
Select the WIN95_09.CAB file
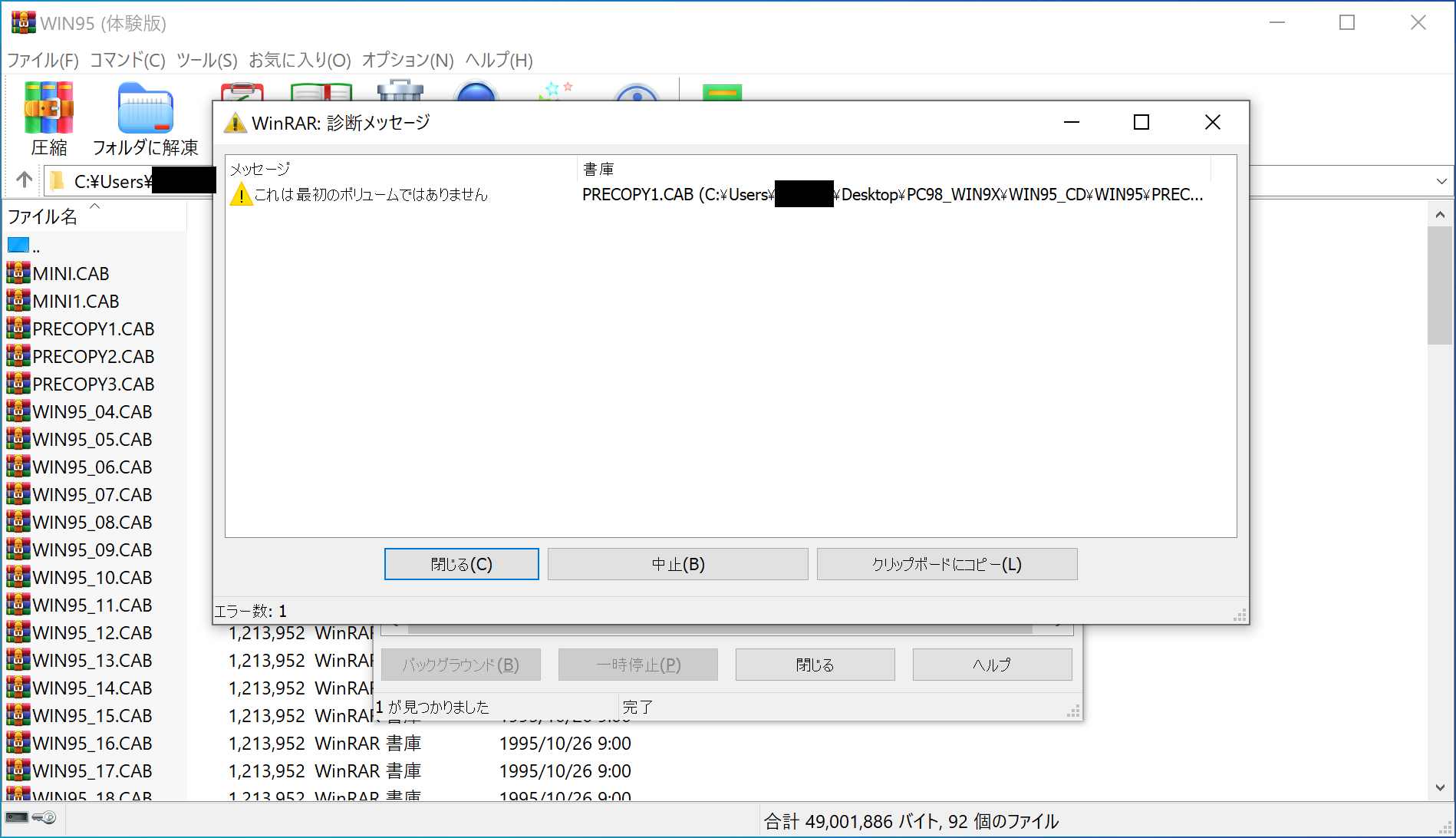coord(93,549)
